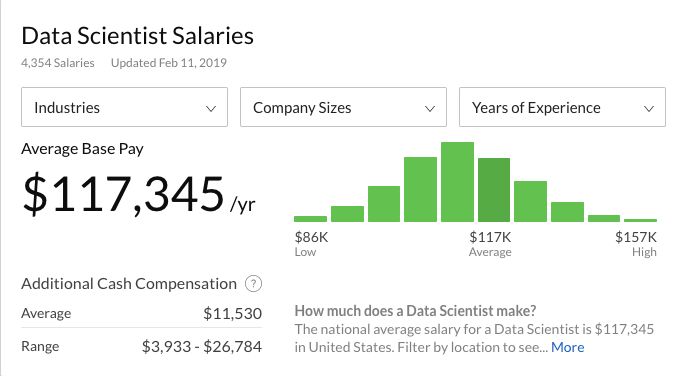Select the rightmost high salary bar
Screen dimensions: 688x376
[640, 220]
